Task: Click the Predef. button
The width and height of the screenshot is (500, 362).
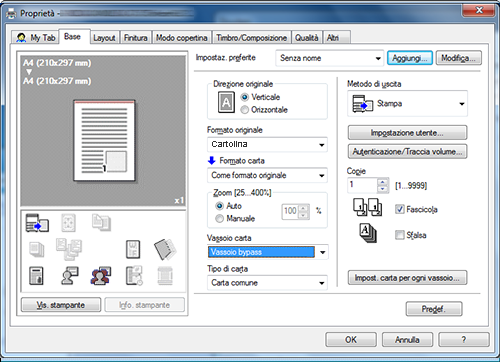Action: 434,309
